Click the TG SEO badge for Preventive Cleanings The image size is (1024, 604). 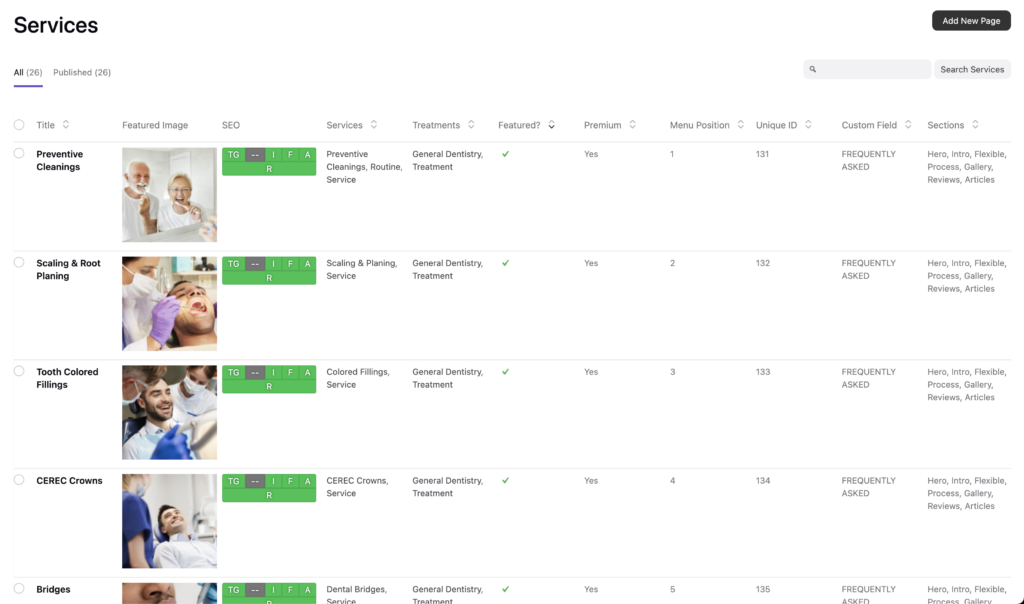pyautogui.click(x=234, y=155)
